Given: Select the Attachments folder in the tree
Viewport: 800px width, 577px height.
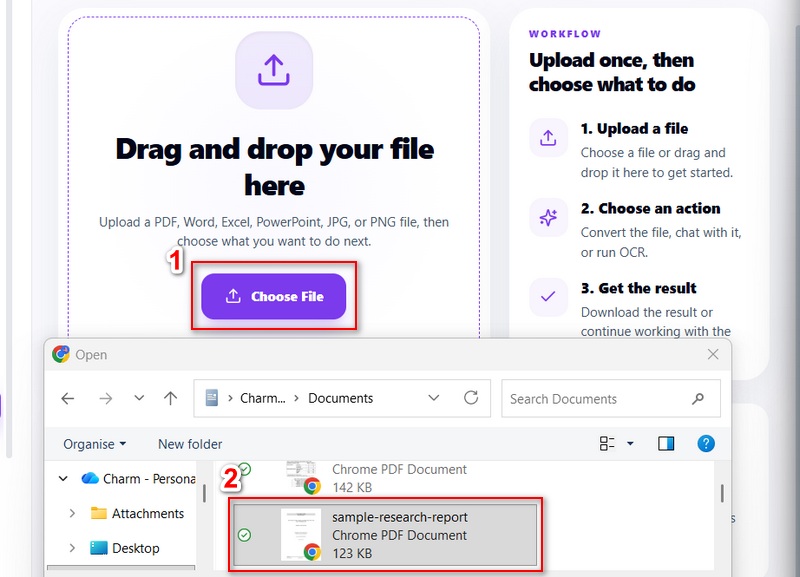Looking at the screenshot, I should tap(137, 513).
